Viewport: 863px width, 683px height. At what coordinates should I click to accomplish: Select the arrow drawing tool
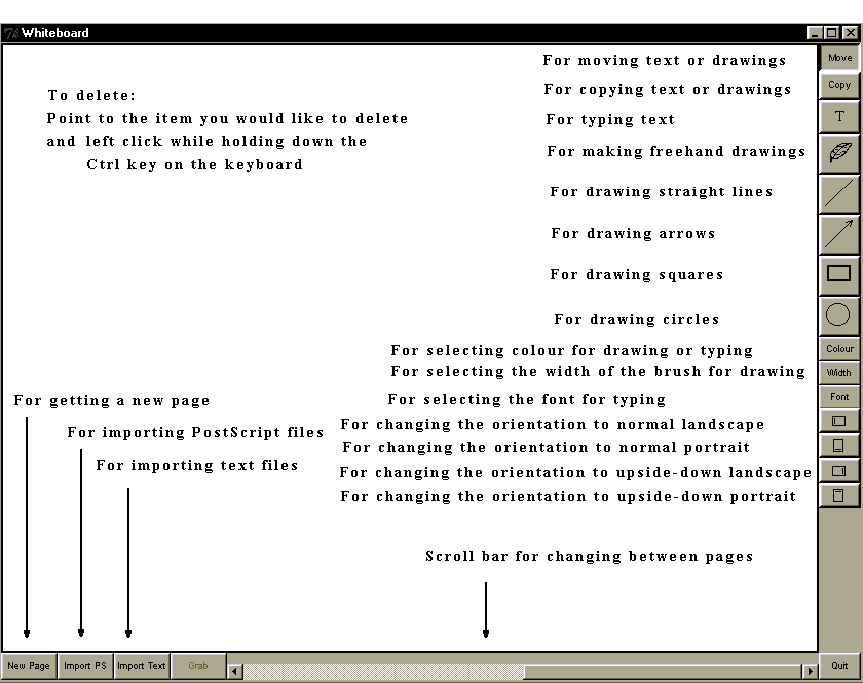coord(839,234)
